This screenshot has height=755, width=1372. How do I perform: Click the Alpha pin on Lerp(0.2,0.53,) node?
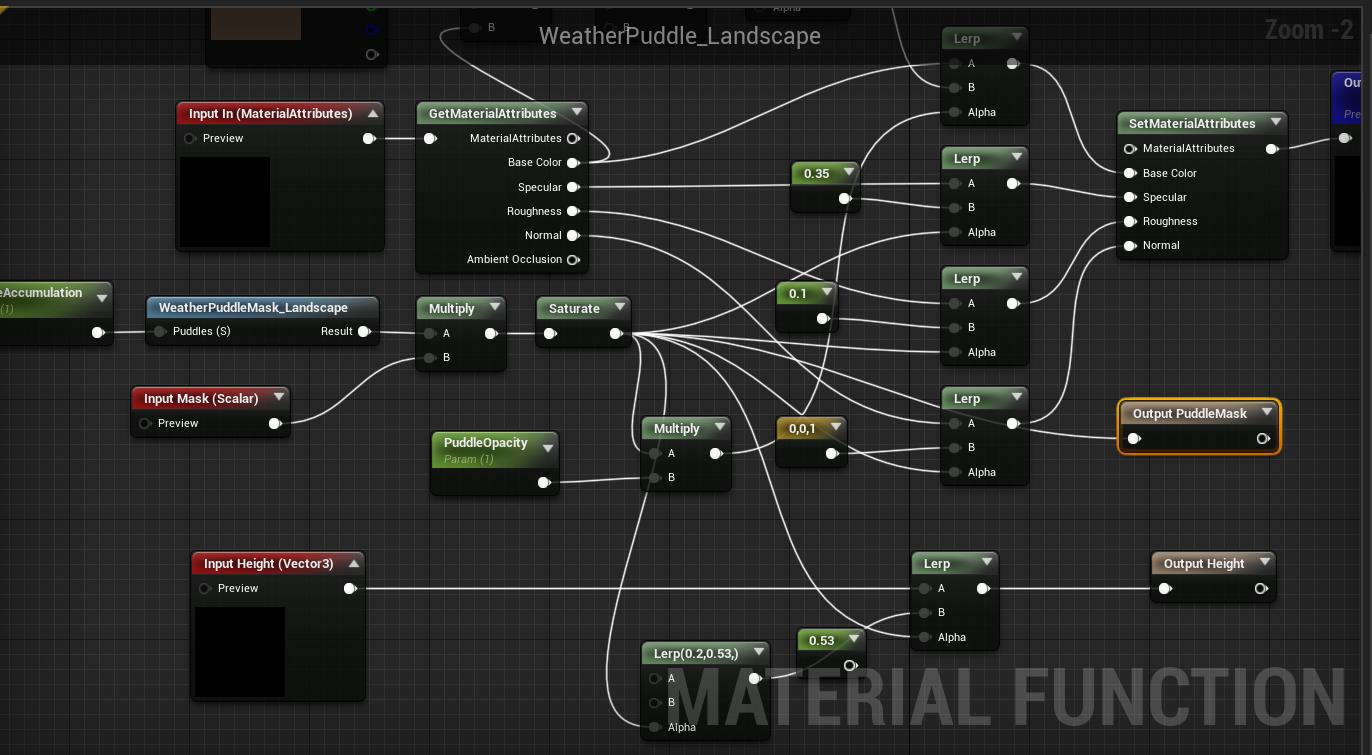point(655,727)
